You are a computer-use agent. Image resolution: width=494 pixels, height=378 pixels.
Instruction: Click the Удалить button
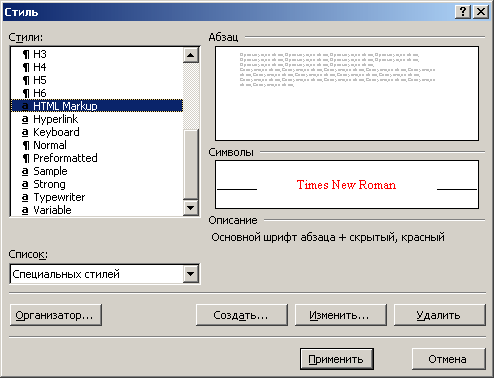439,315
